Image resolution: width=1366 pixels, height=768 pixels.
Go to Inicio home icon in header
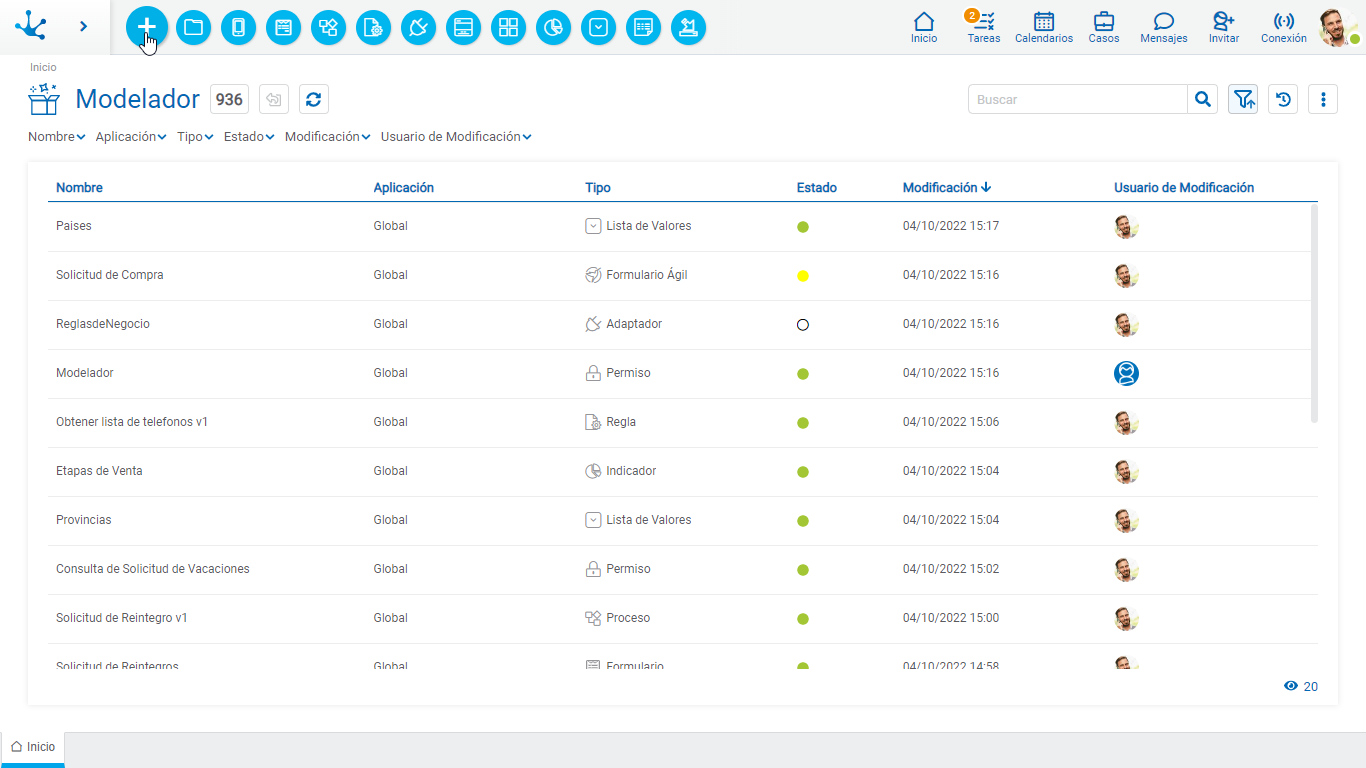pyautogui.click(x=924, y=27)
